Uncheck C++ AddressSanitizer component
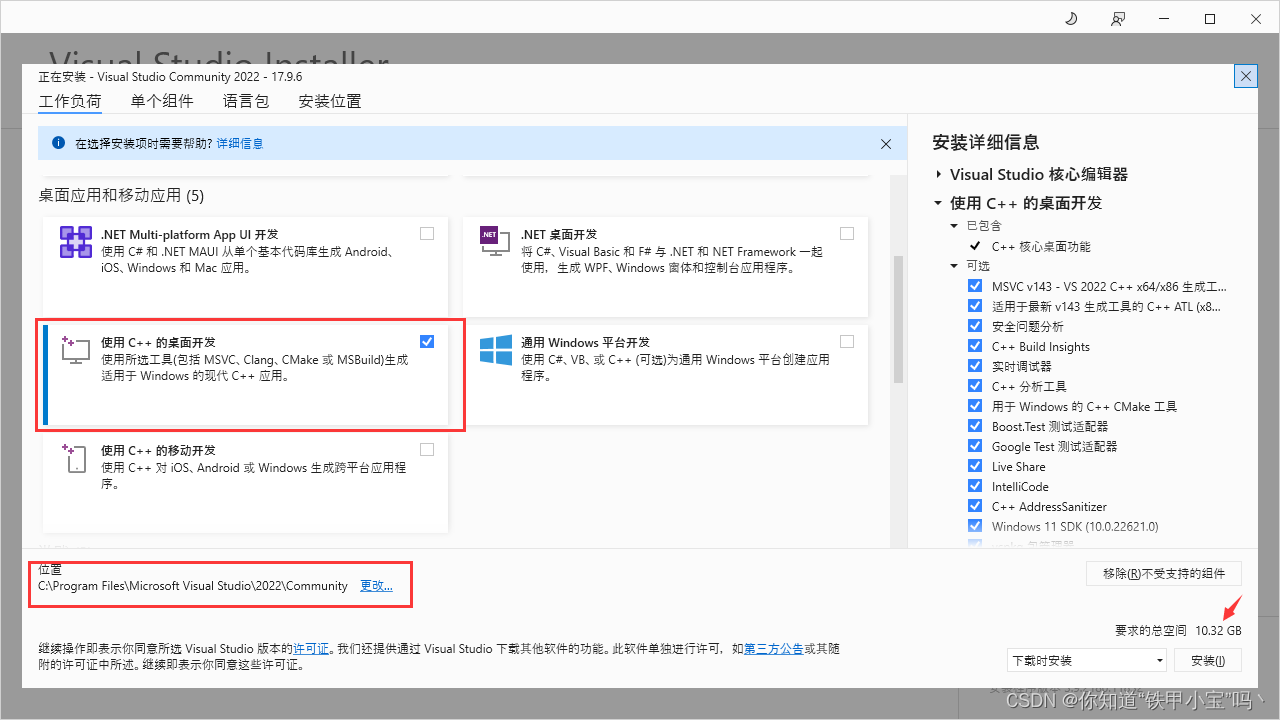This screenshot has width=1280, height=720. (x=975, y=506)
